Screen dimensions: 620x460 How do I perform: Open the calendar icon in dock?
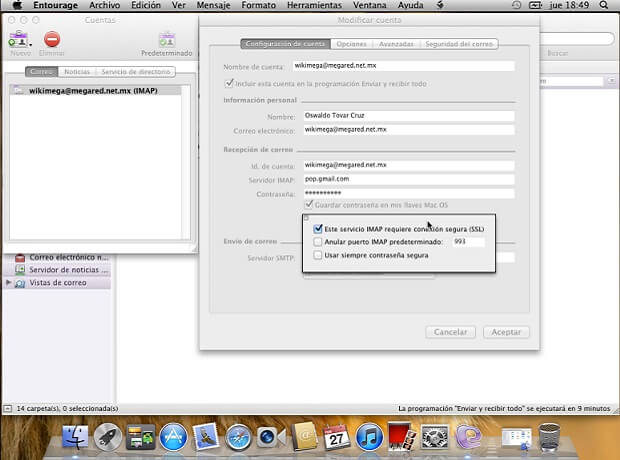[336, 437]
